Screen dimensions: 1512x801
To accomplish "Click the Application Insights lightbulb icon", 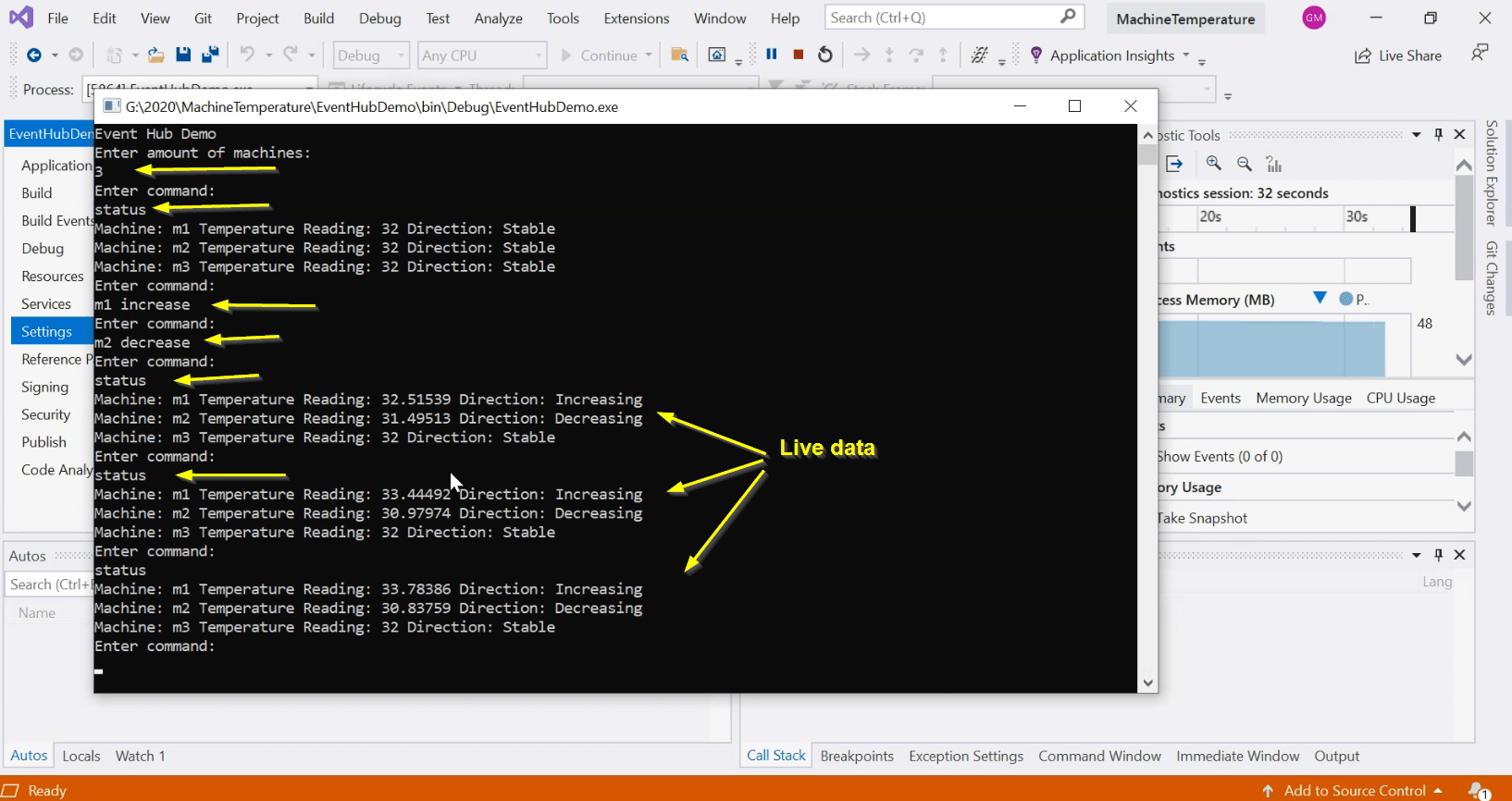I will click(x=1036, y=55).
